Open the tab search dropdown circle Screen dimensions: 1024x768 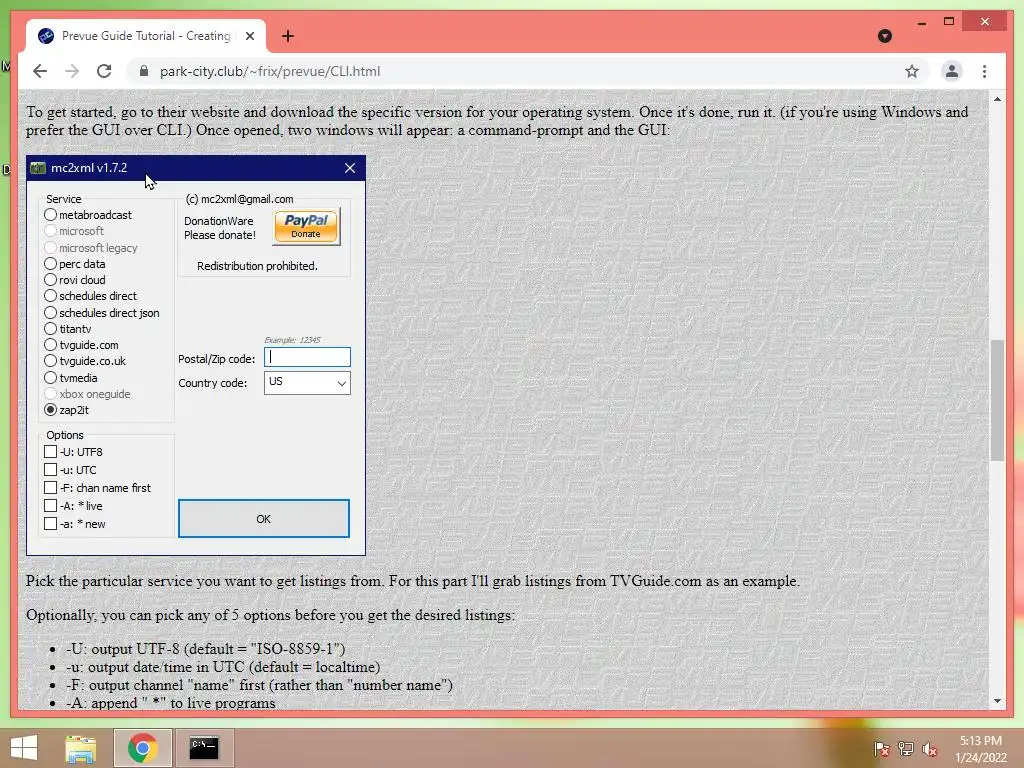click(x=885, y=36)
